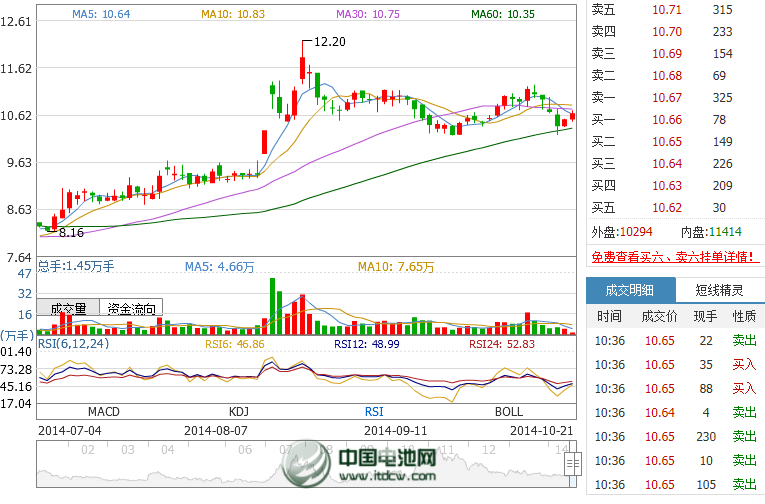Viewport: 765px width, 504px height.
Task: Switch to 资金流向 capital flow view
Action: (x=132, y=309)
